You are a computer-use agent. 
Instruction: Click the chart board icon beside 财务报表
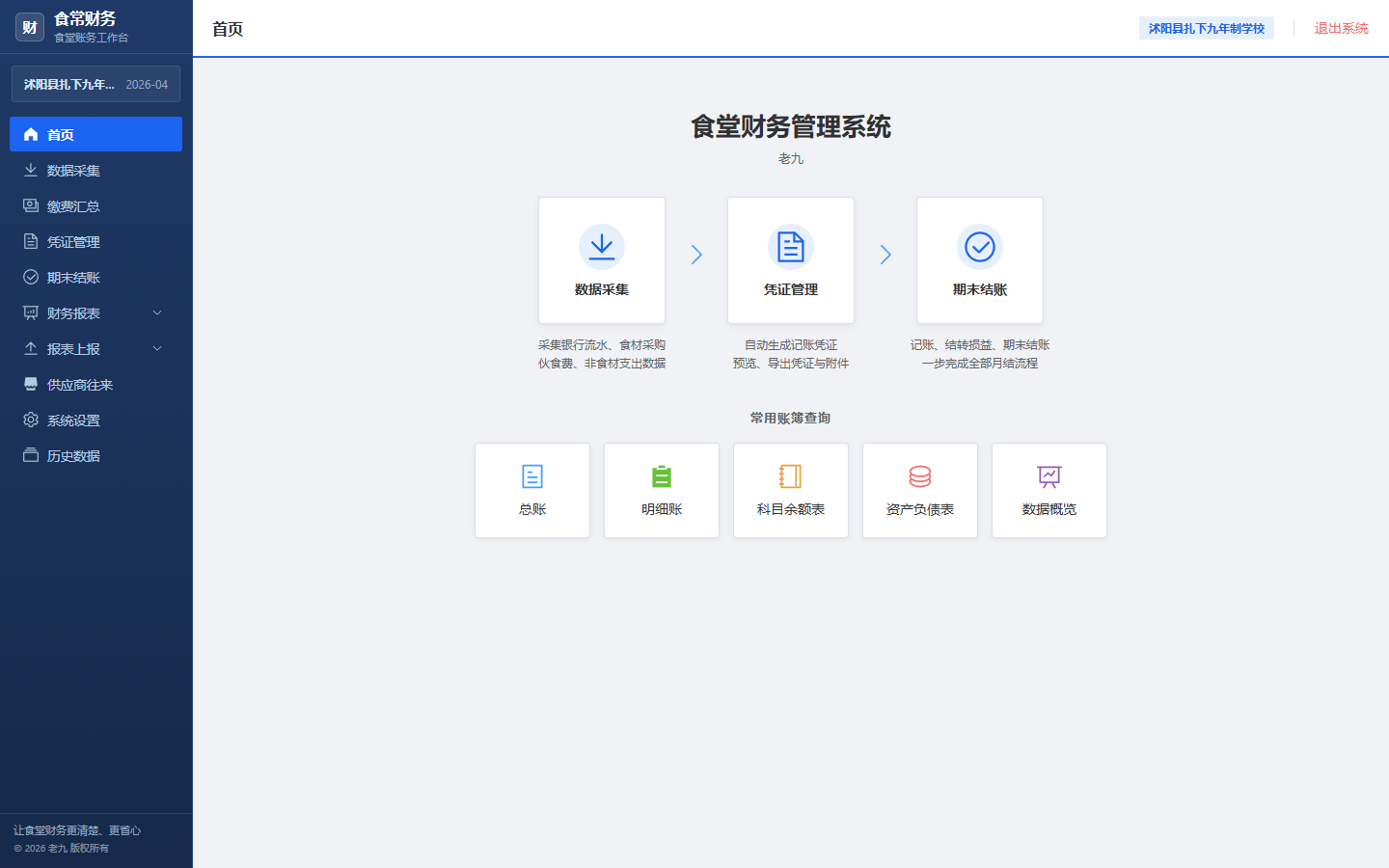31,312
